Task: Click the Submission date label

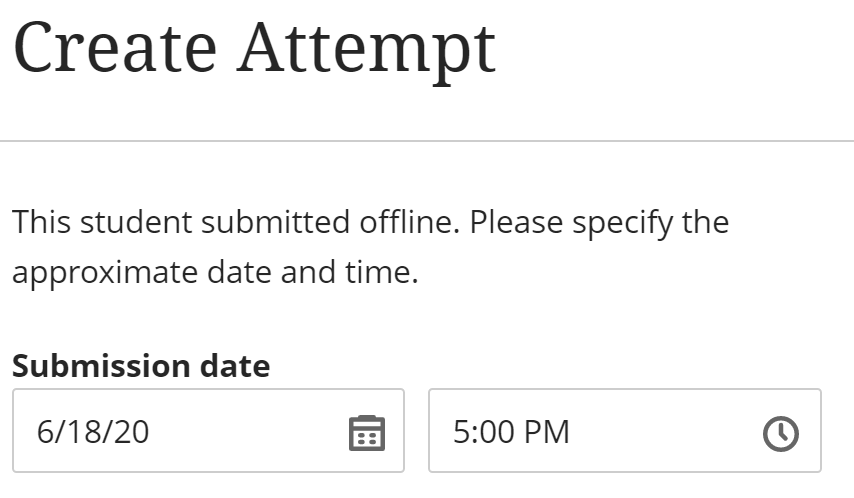Action: coord(141,366)
